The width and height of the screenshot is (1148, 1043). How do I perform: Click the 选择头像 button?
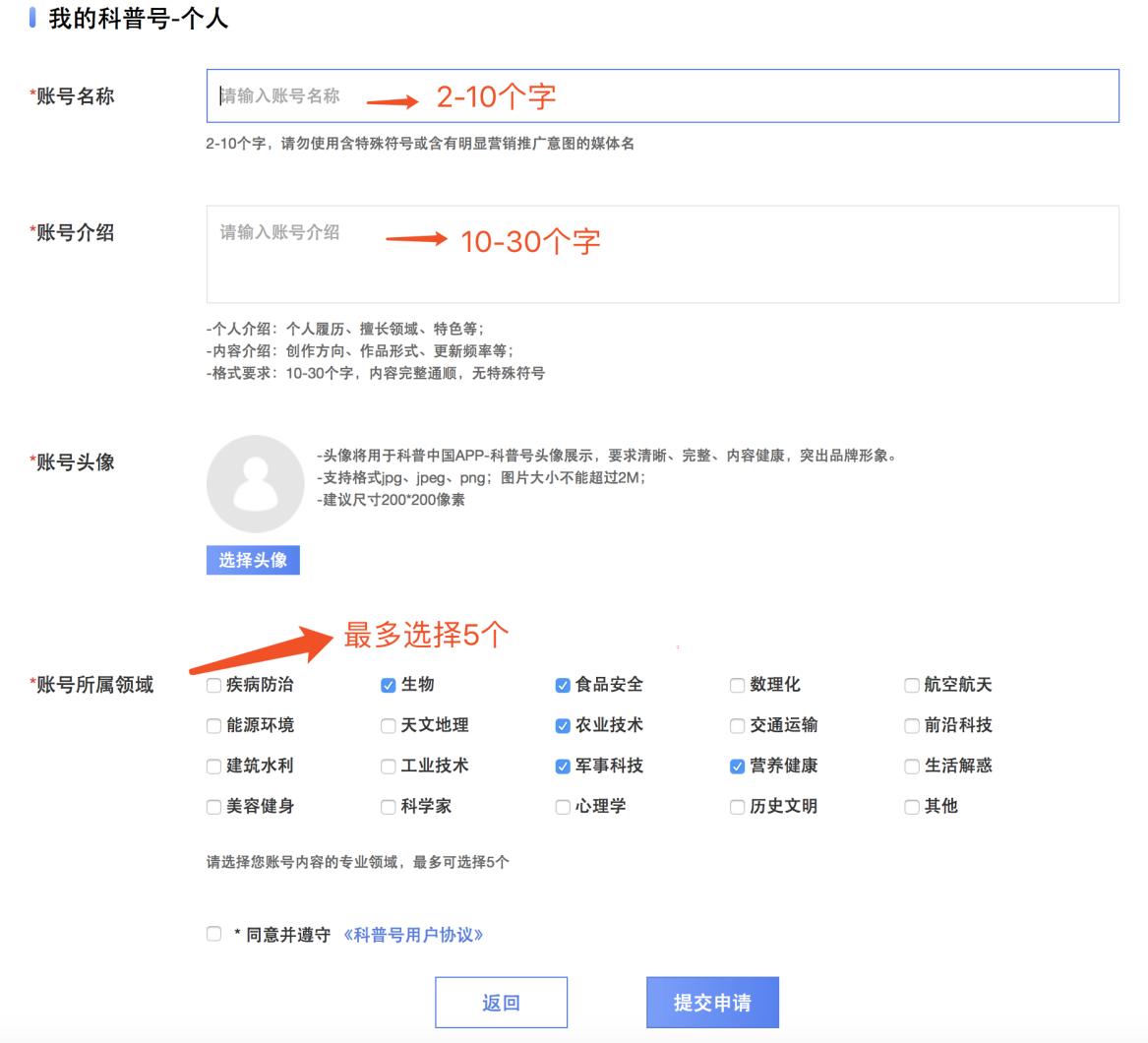(x=253, y=560)
